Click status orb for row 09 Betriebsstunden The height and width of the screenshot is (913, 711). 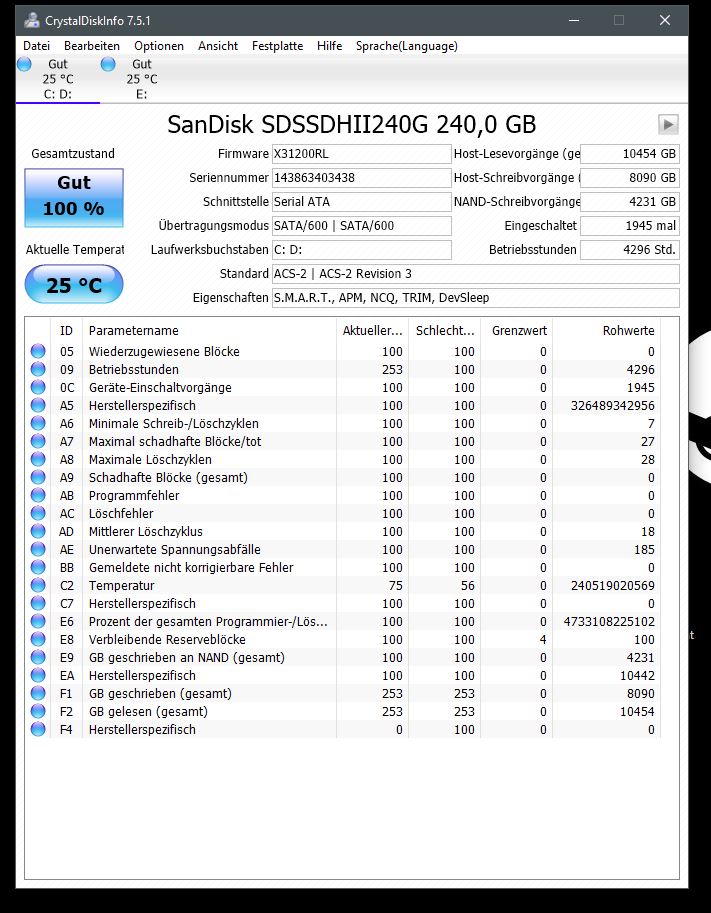[x=38, y=369]
